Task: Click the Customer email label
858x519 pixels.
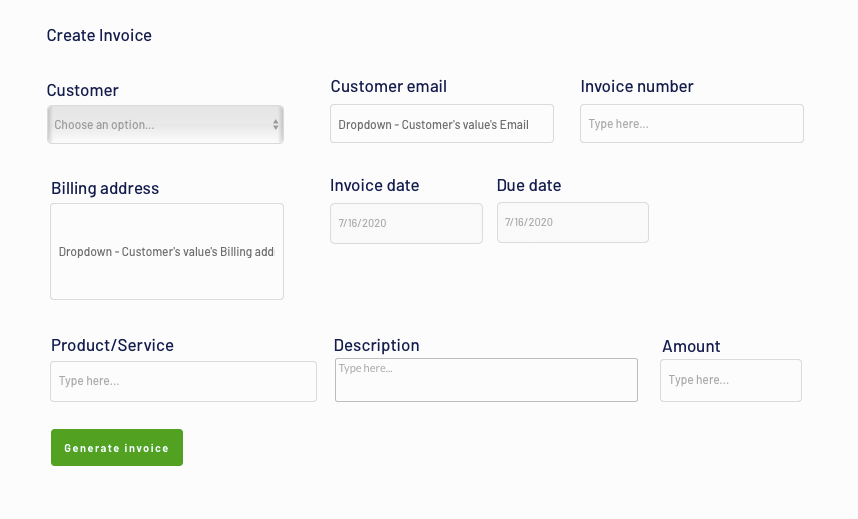Action: pyautogui.click(x=389, y=86)
